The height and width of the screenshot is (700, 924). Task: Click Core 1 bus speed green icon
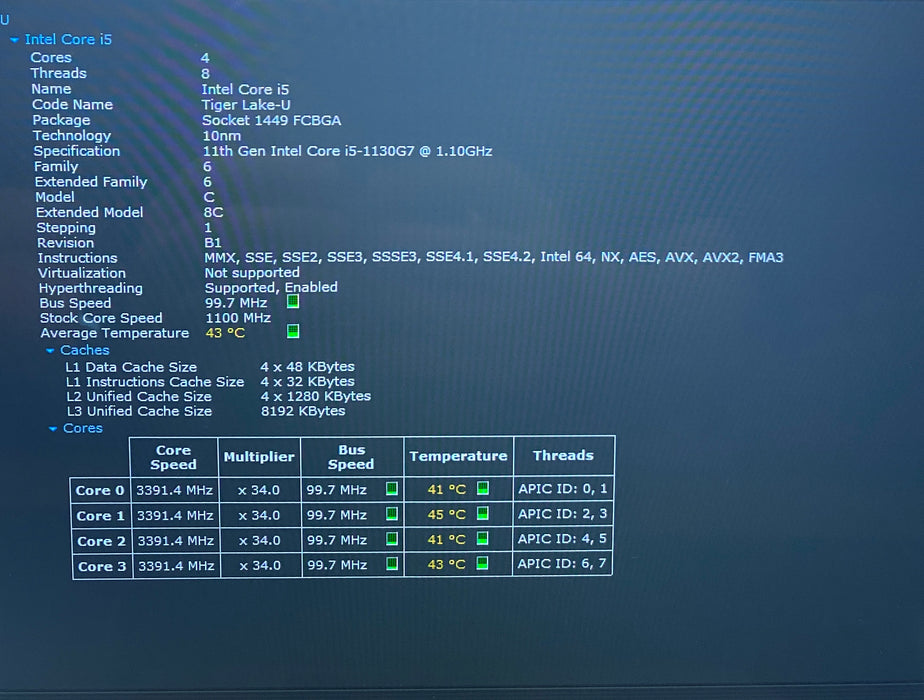click(392, 514)
